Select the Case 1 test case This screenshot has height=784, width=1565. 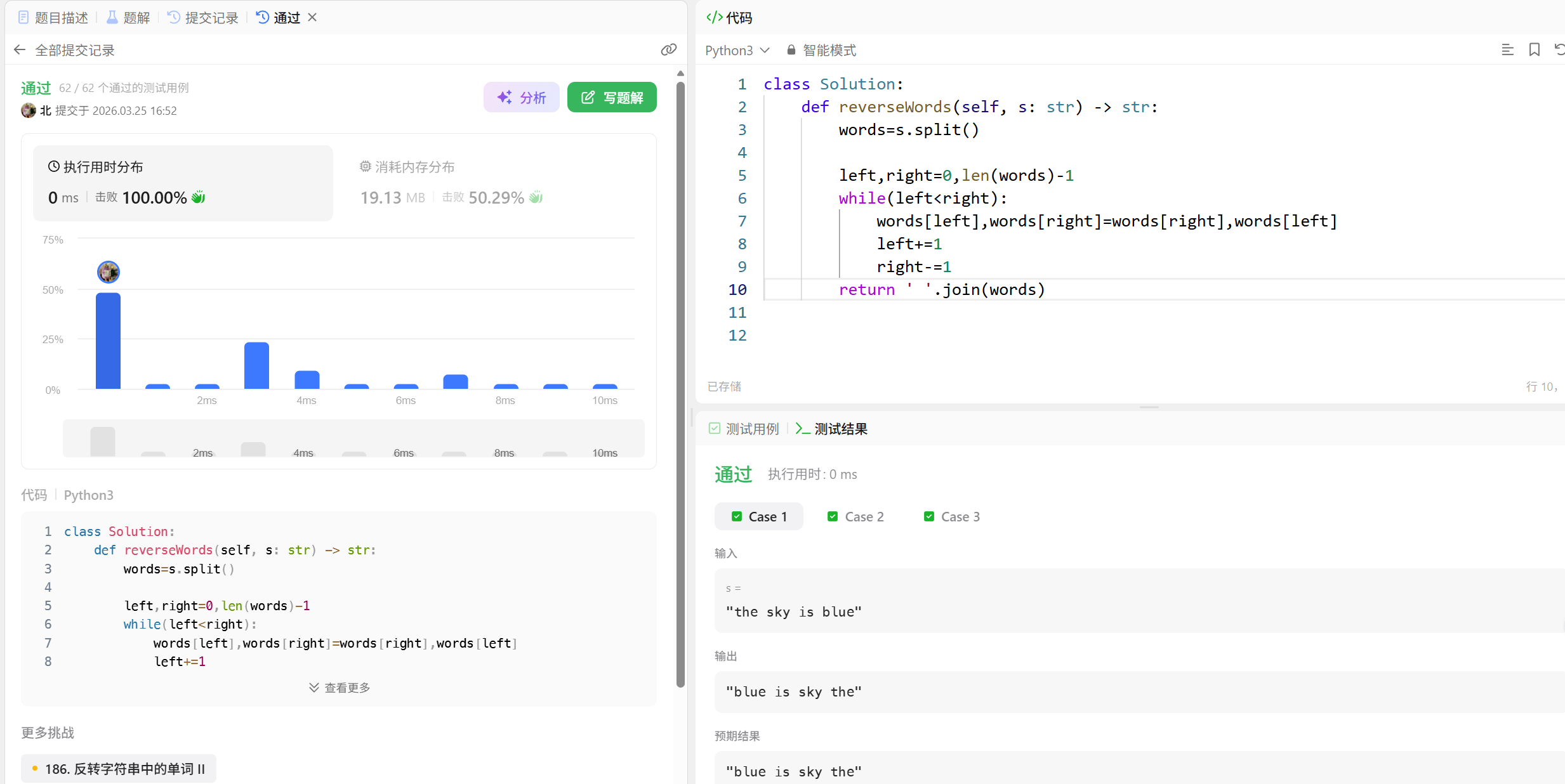[x=759, y=516]
